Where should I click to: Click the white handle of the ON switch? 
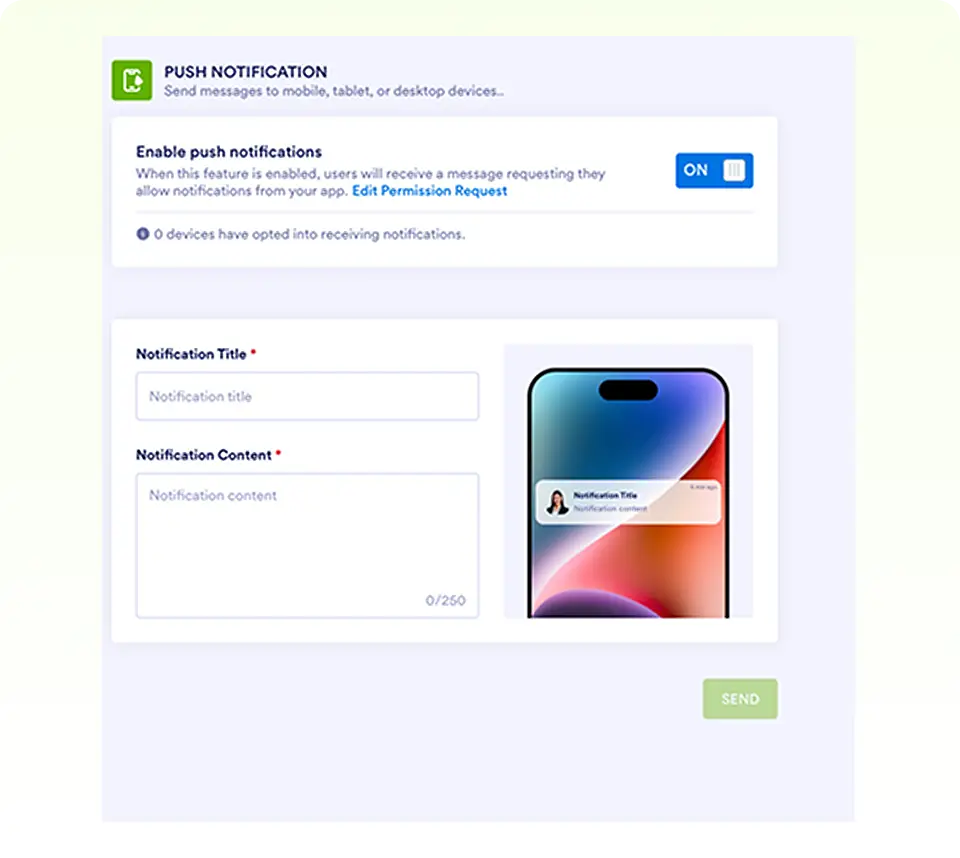click(x=734, y=170)
